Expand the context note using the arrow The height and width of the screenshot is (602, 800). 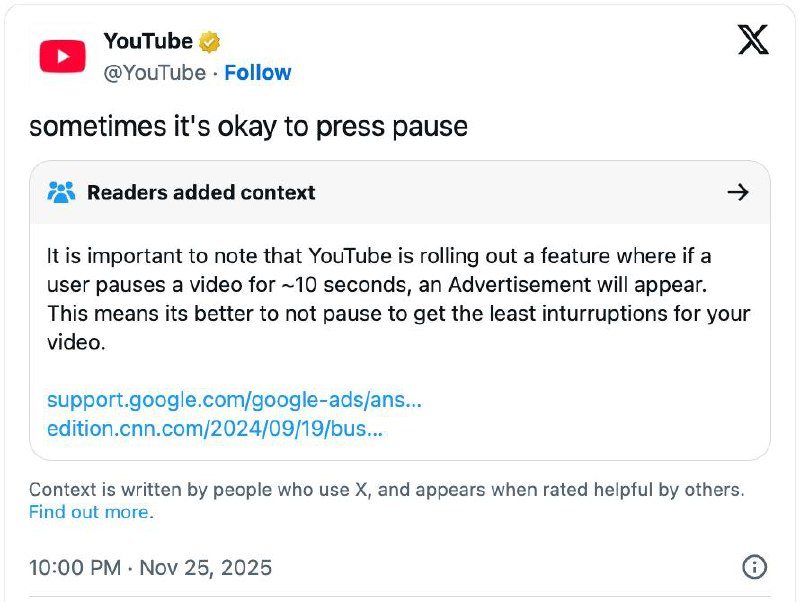point(738,192)
